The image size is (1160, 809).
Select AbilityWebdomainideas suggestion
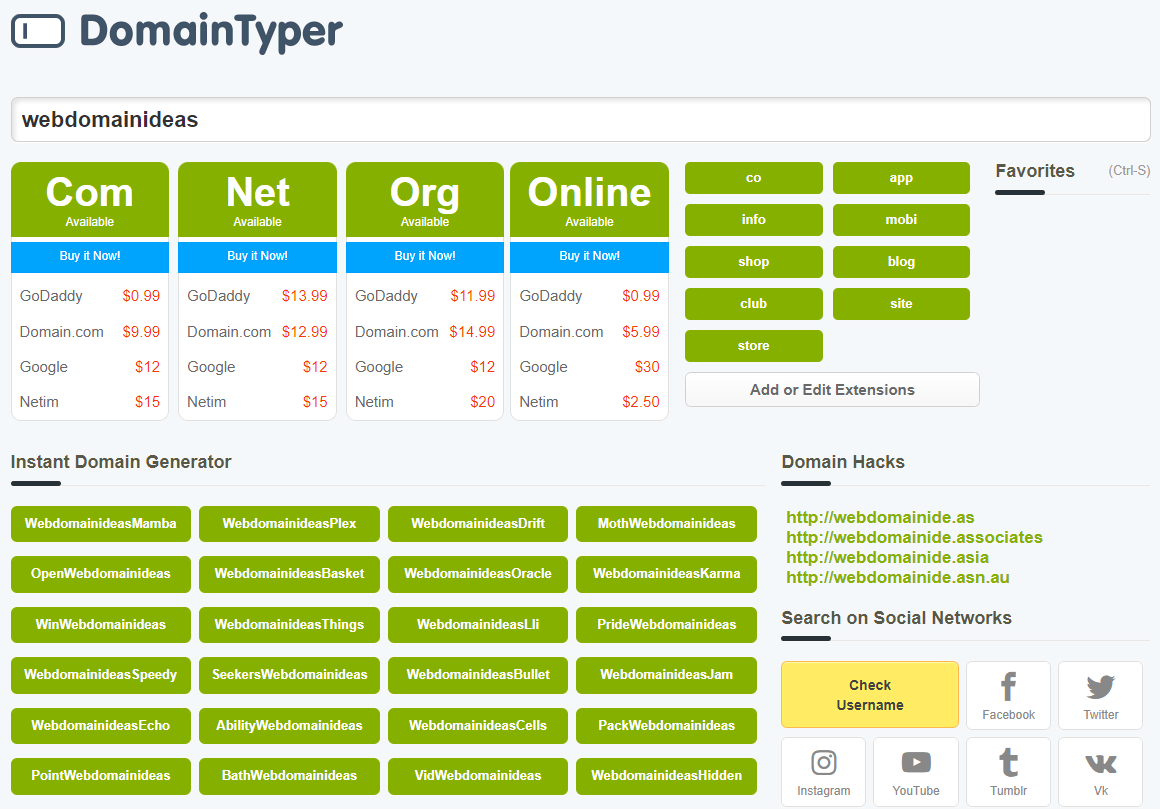coord(289,726)
